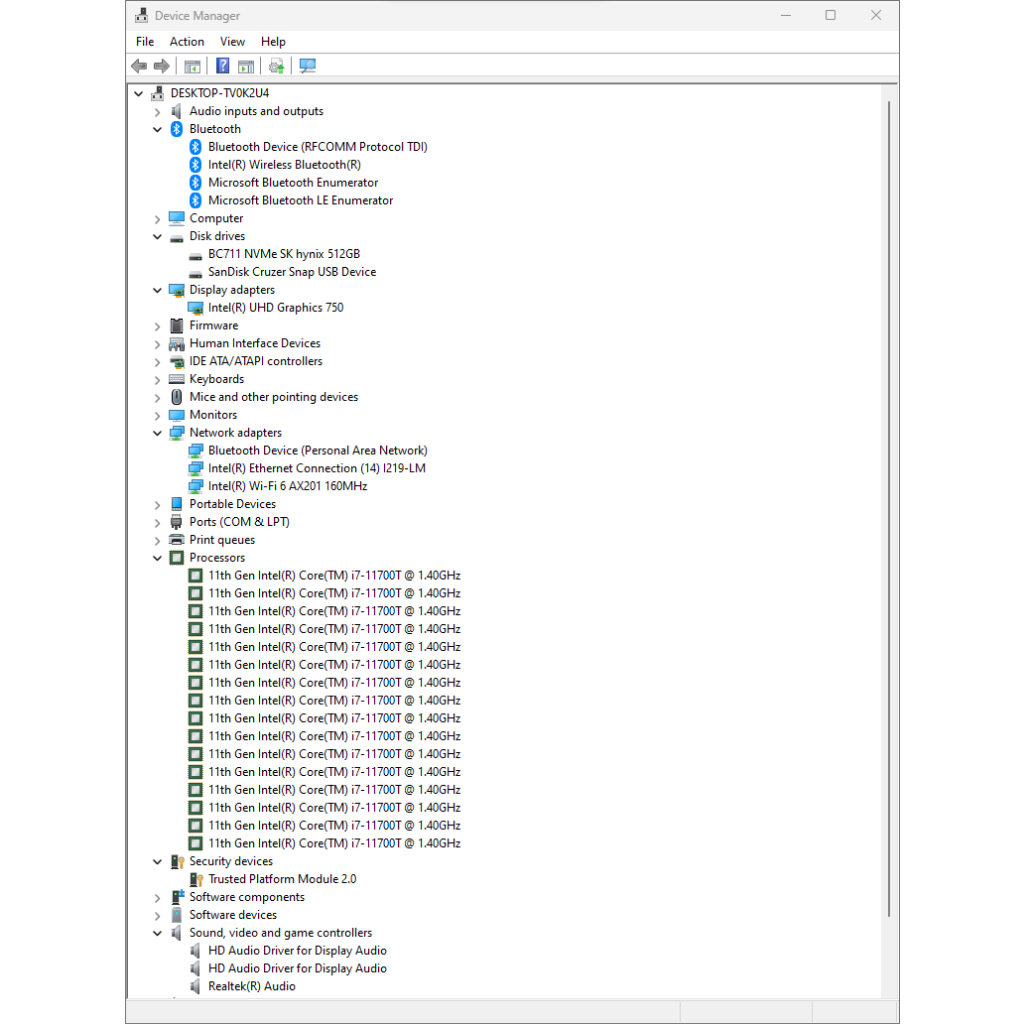Expand the Ports (COM & LPT) node
This screenshot has width=1024, height=1024.
coord(158,522)
